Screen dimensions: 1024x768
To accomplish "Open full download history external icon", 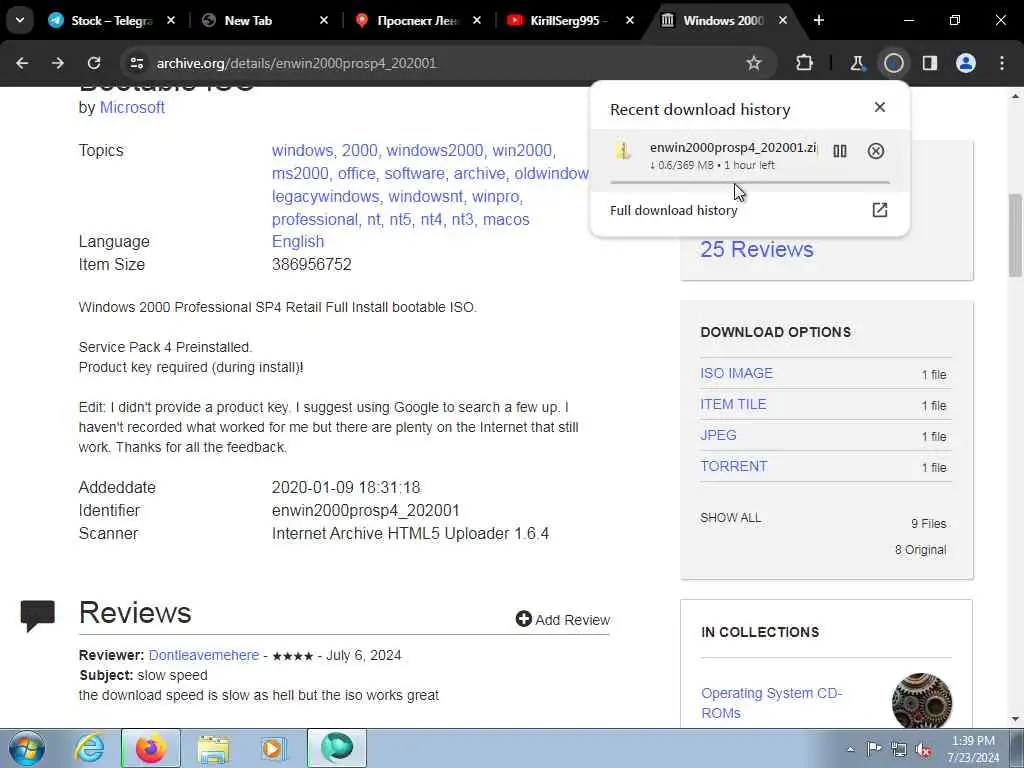I will coord(880,210).
